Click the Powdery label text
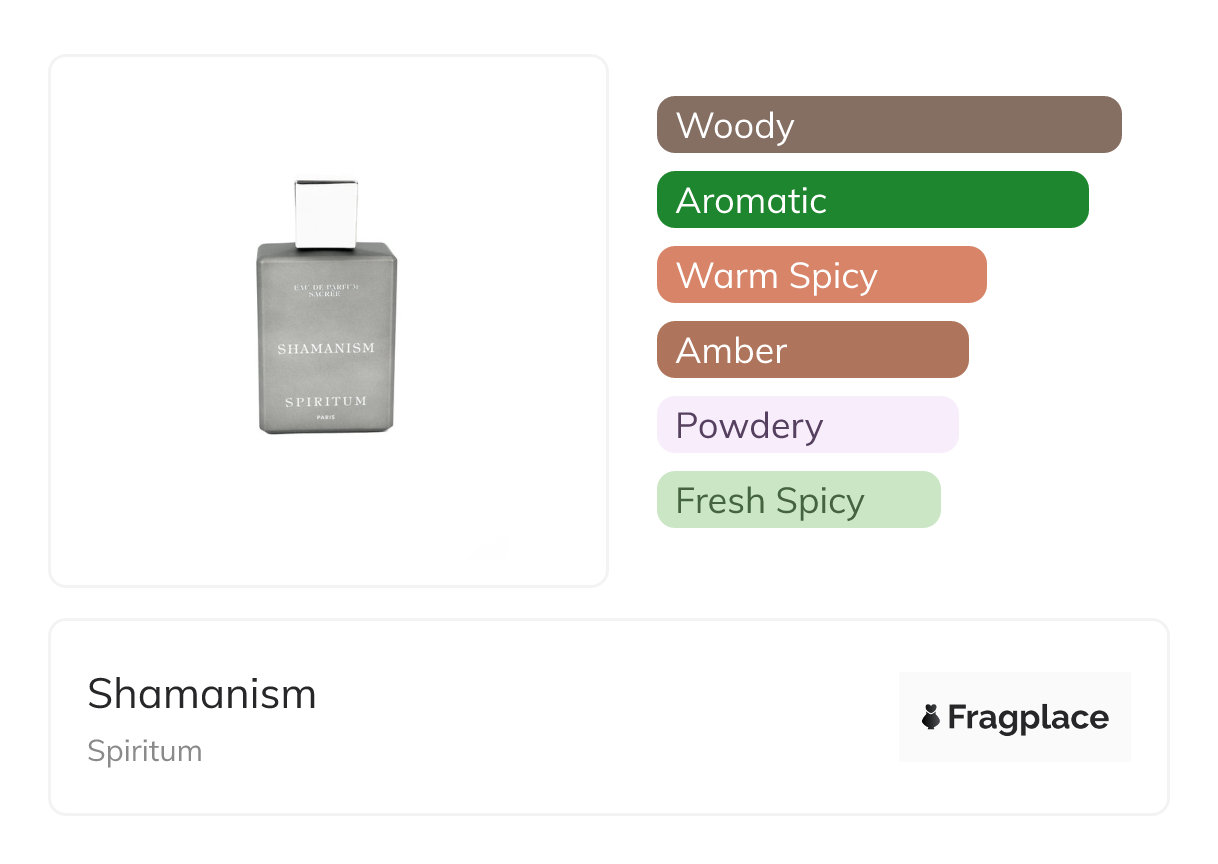The width and height of the screenshot is (1218, 864). click(749, 426)
